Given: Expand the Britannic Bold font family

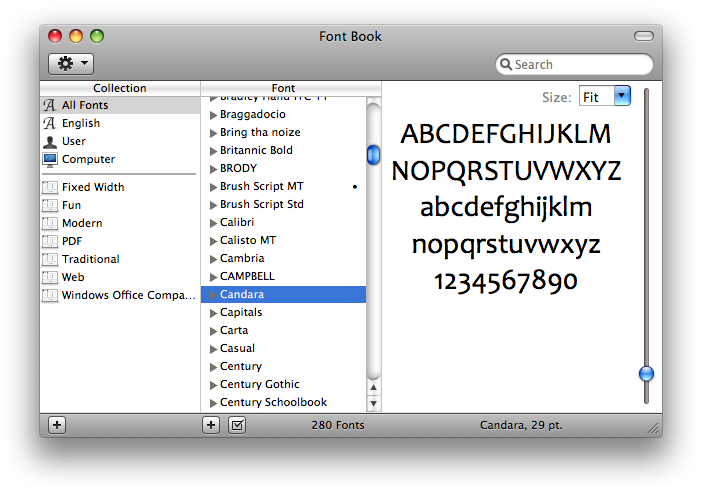Looking at the screenshot, I should 213,151.
